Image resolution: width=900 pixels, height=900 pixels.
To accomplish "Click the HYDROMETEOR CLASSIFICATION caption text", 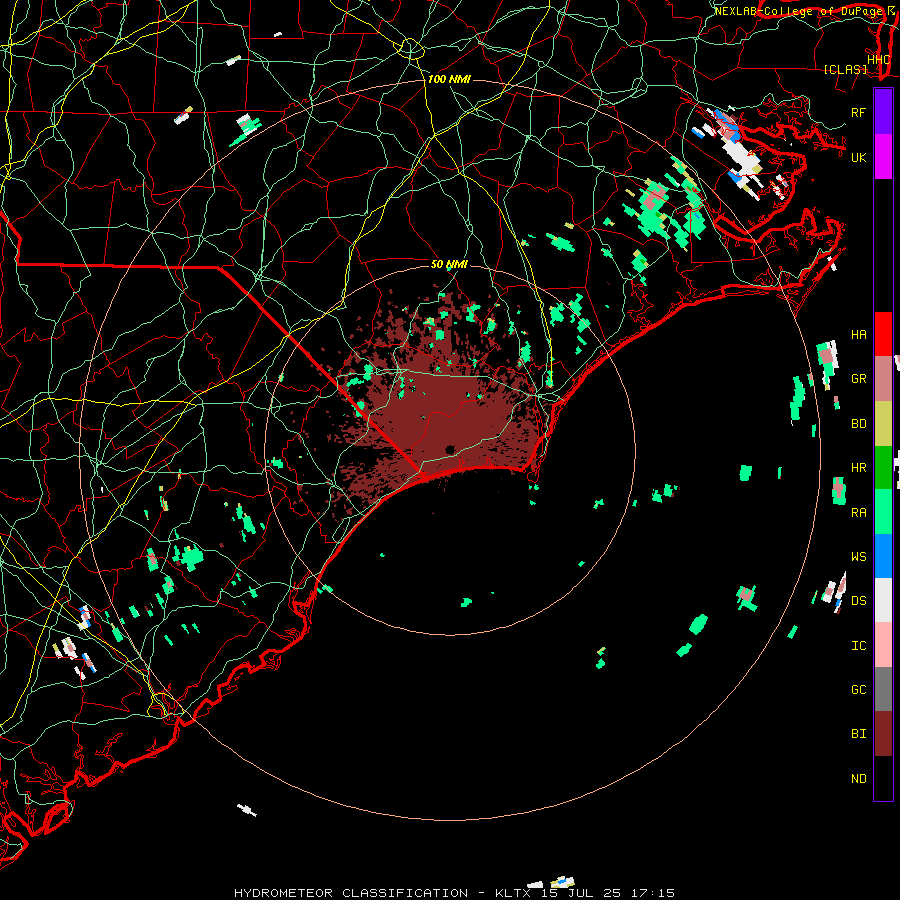I will pos(351,893).
